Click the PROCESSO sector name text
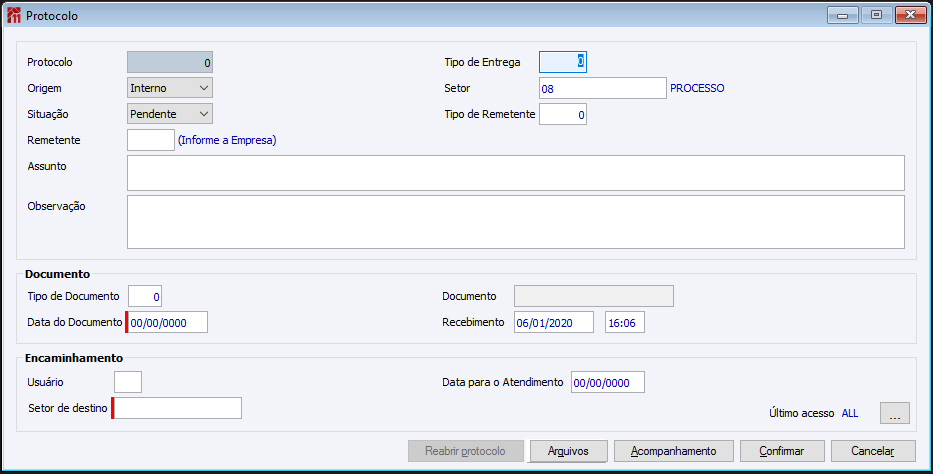 697,88
